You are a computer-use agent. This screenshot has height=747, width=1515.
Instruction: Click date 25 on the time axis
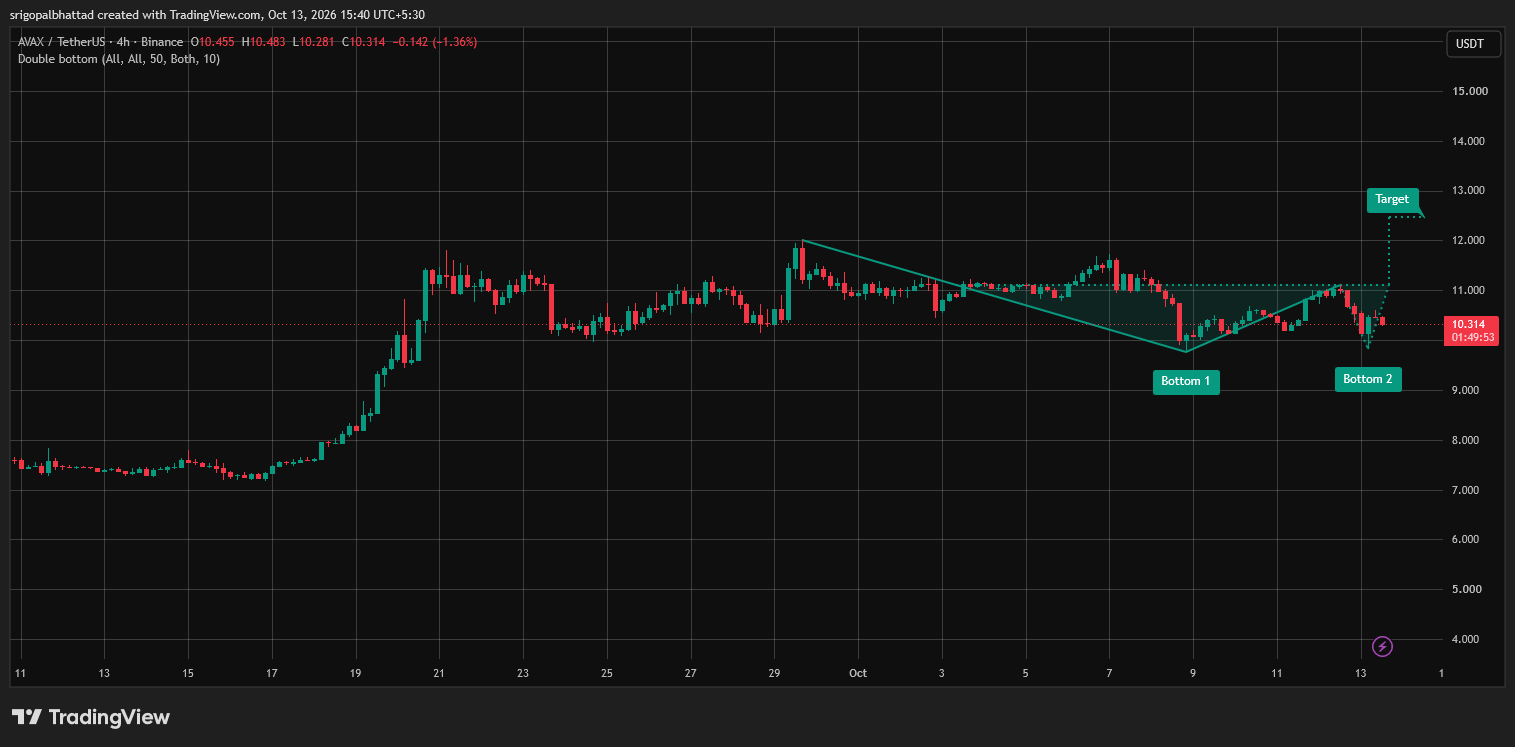click(x=606, y=673)
